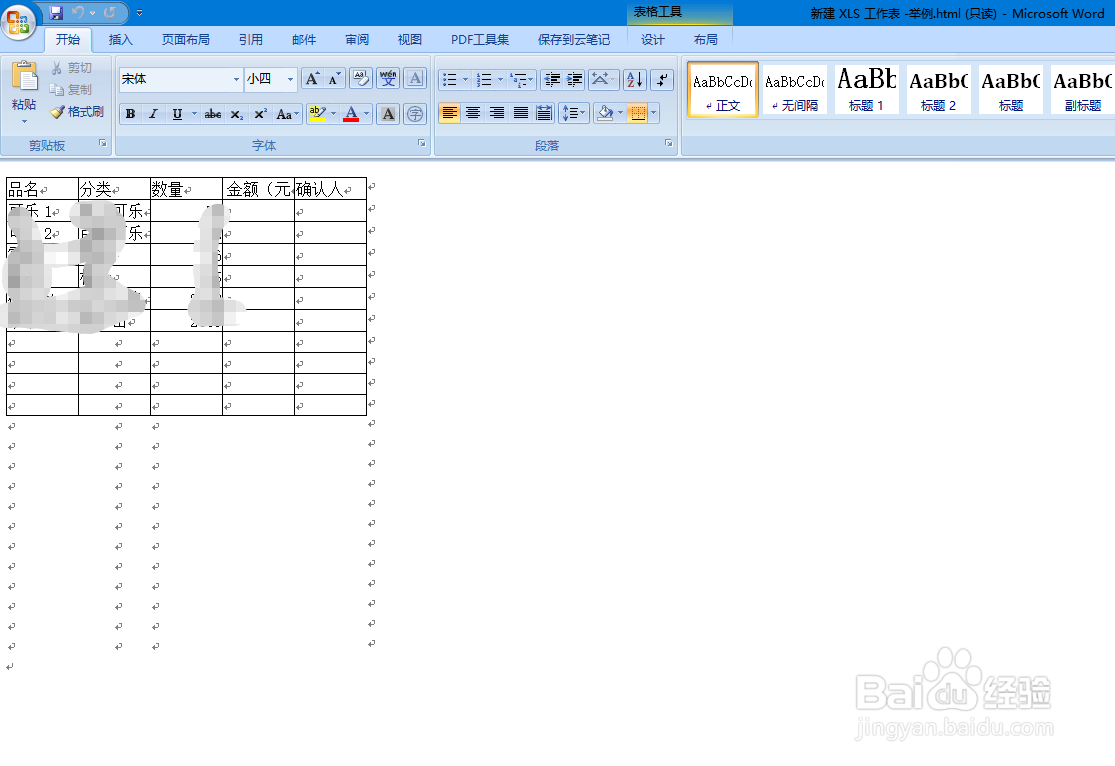Open the table tools 设计 tab
The height and width of the screenshot is (766, 1115).
pos(653,40)
